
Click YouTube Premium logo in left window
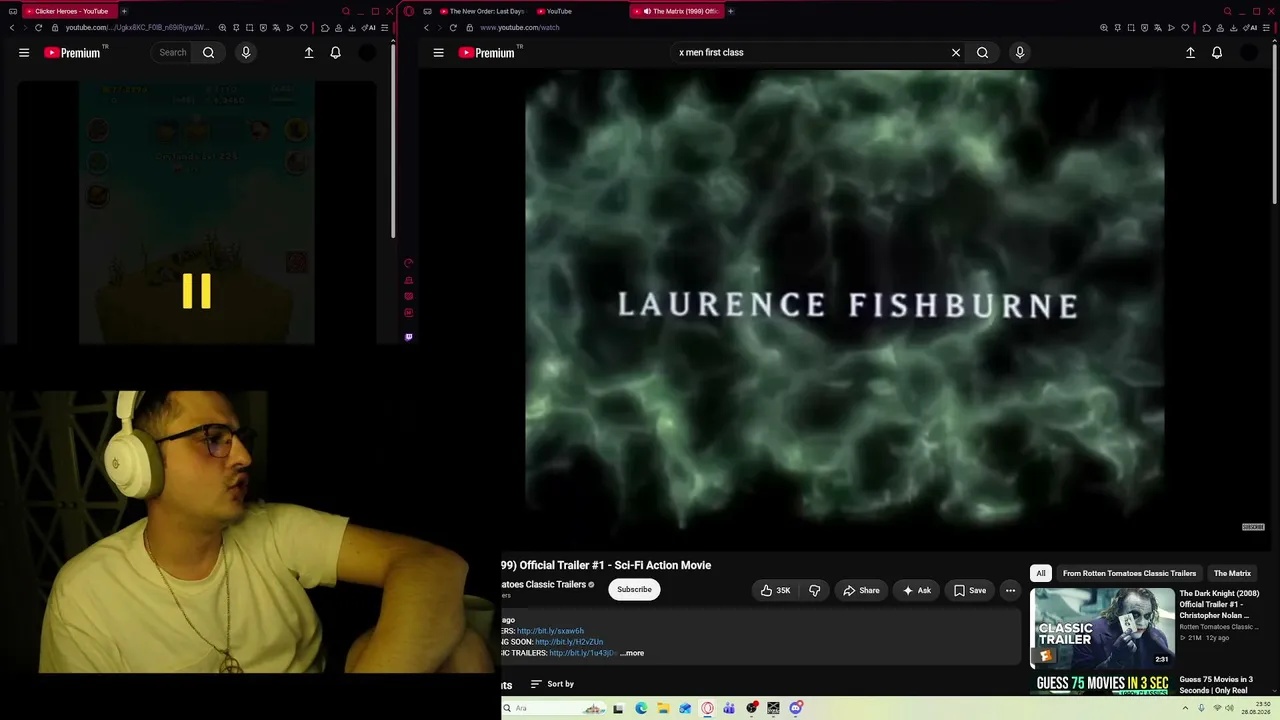pyautogui.click(x=73, y=53)
